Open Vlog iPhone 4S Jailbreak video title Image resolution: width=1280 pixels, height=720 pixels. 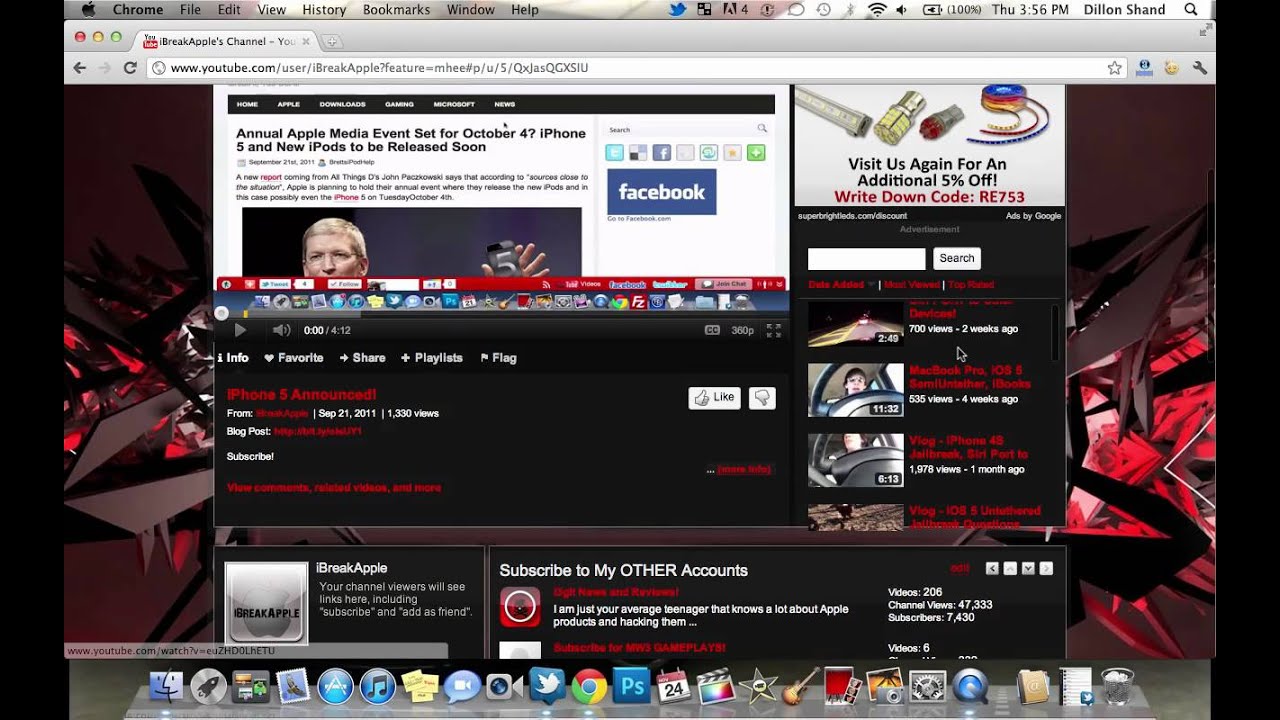968,447
